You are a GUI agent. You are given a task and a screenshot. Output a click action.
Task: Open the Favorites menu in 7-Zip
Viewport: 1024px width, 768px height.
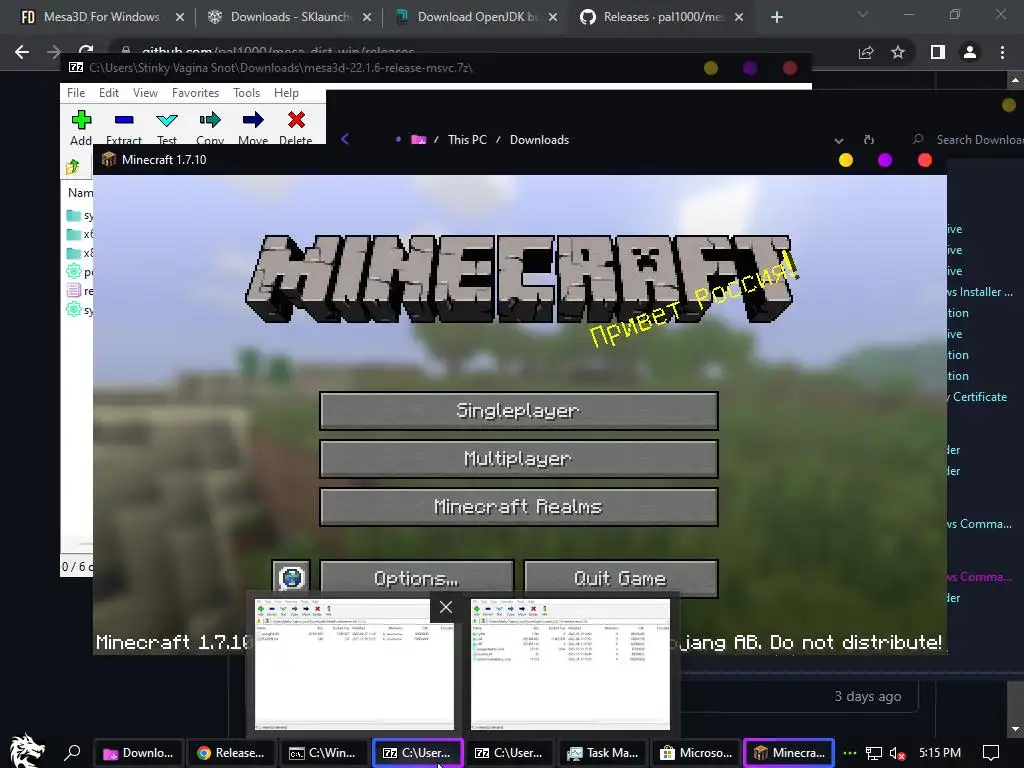195,93
